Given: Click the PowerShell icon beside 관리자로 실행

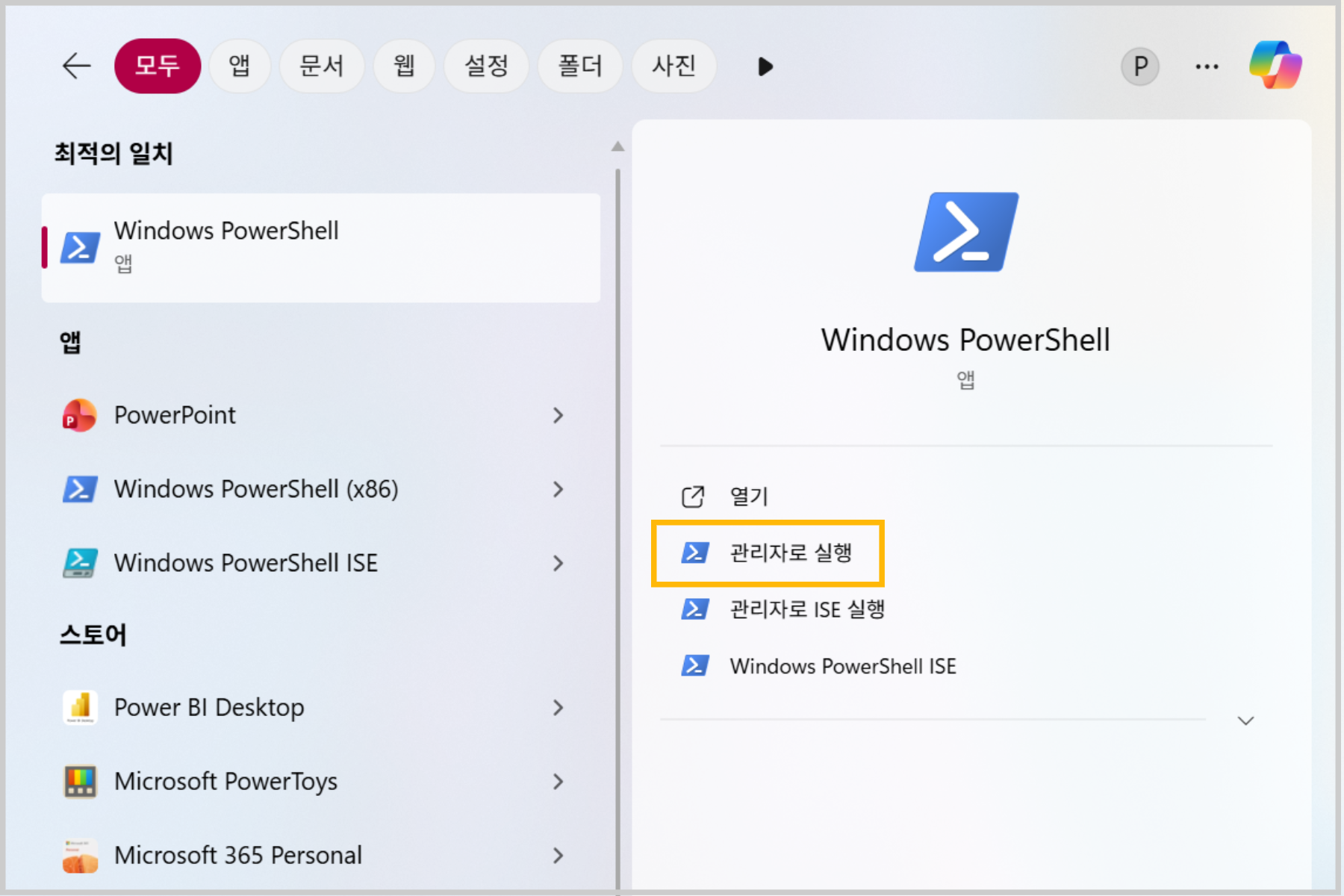Looking at the screenshot, I should click(695, 553).
